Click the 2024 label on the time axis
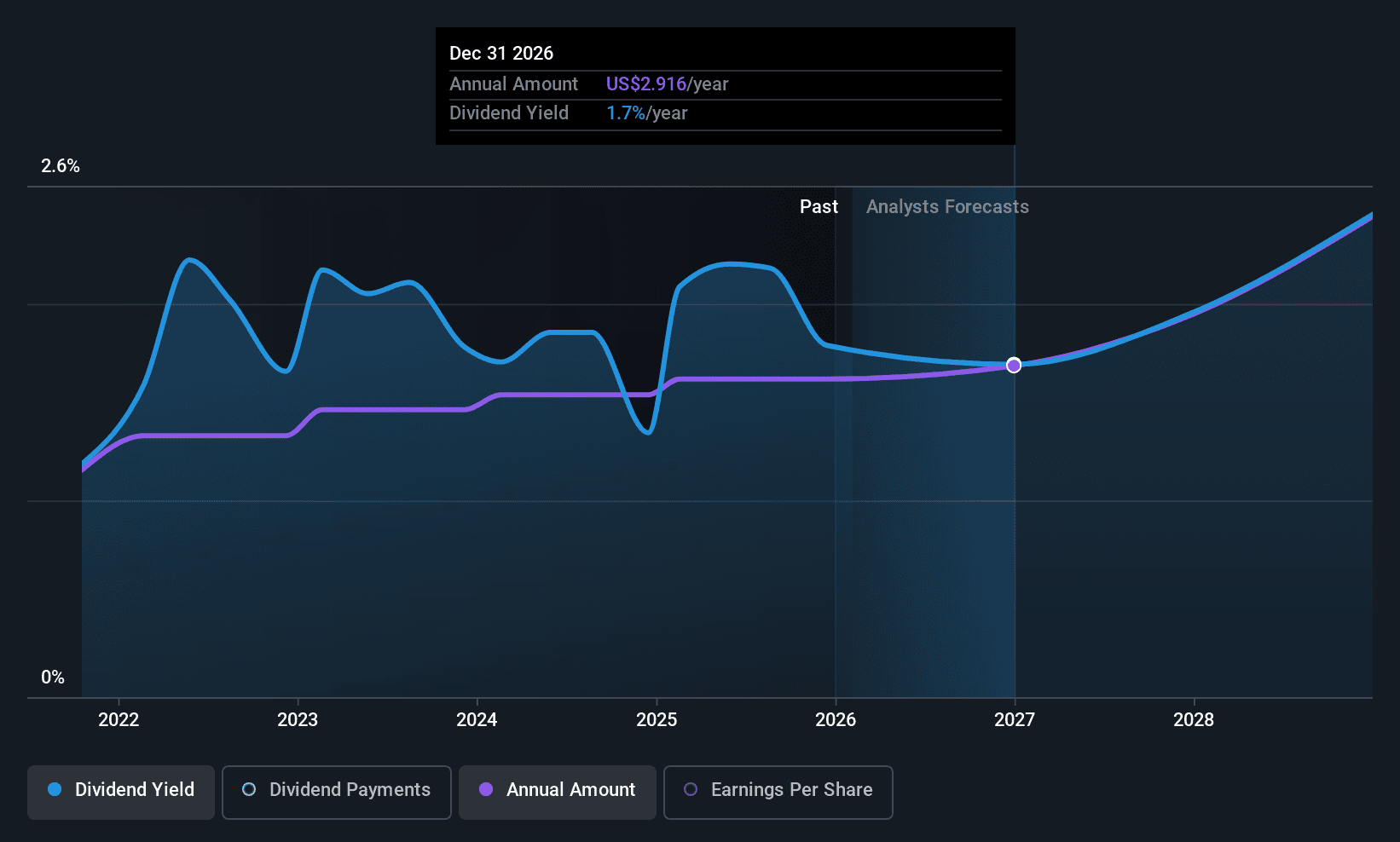1400x842 pixels. pyautogui.click(x=477, y=720)
